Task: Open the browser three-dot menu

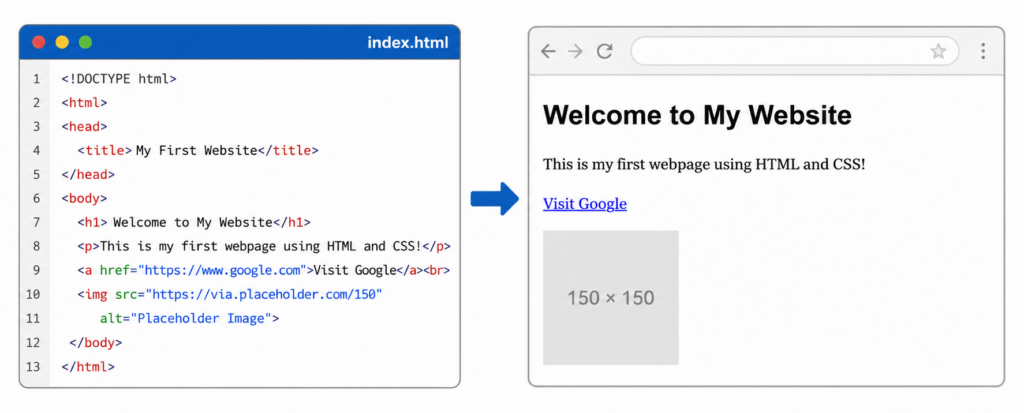Action: click(x=983, y=52)
